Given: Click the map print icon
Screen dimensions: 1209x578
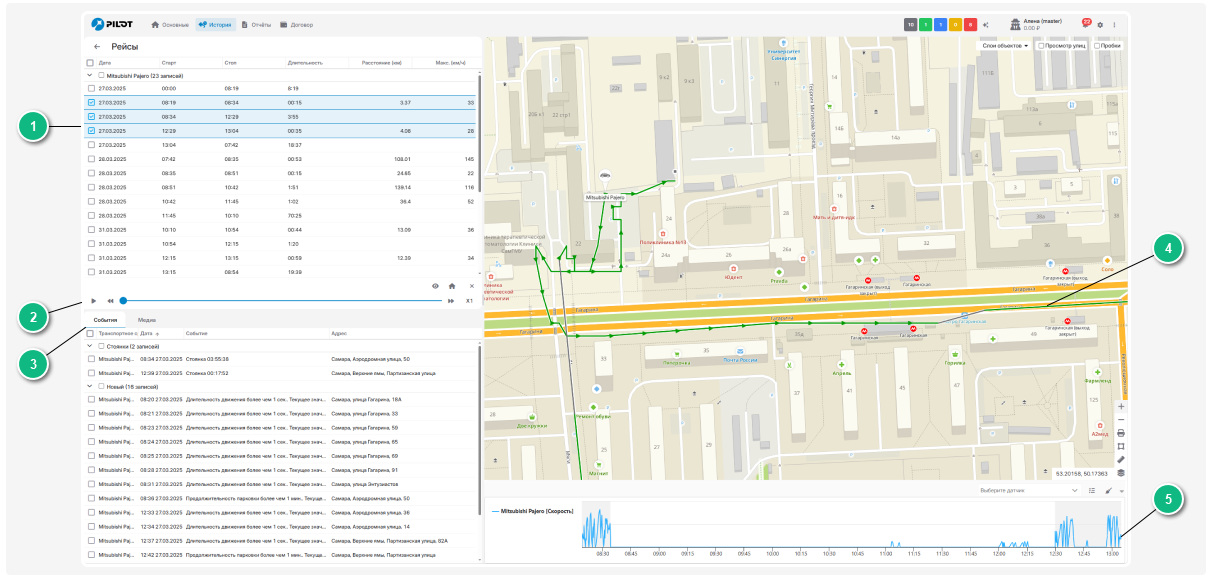Looking at the screenshot, I should tap(1121, 433).
